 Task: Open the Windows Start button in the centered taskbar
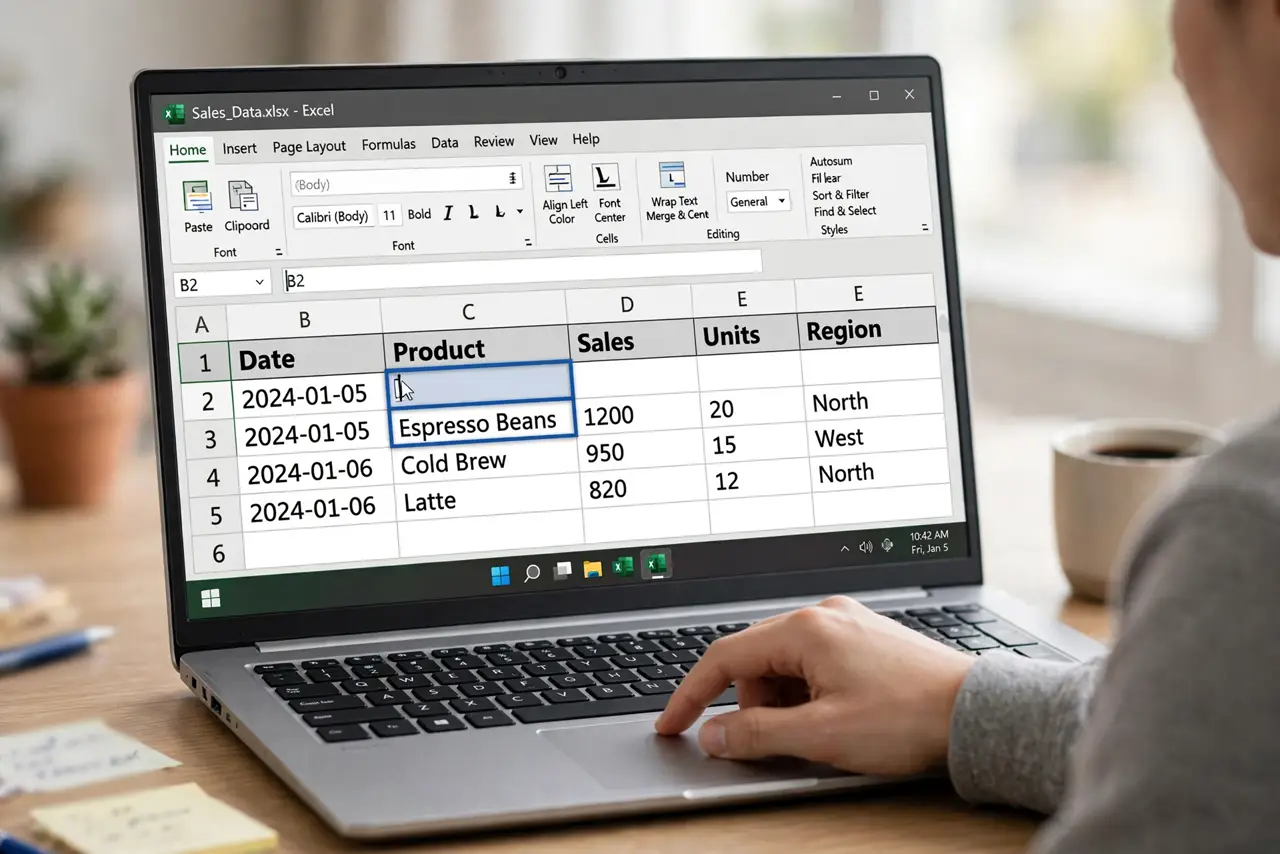tap(500, 574)
